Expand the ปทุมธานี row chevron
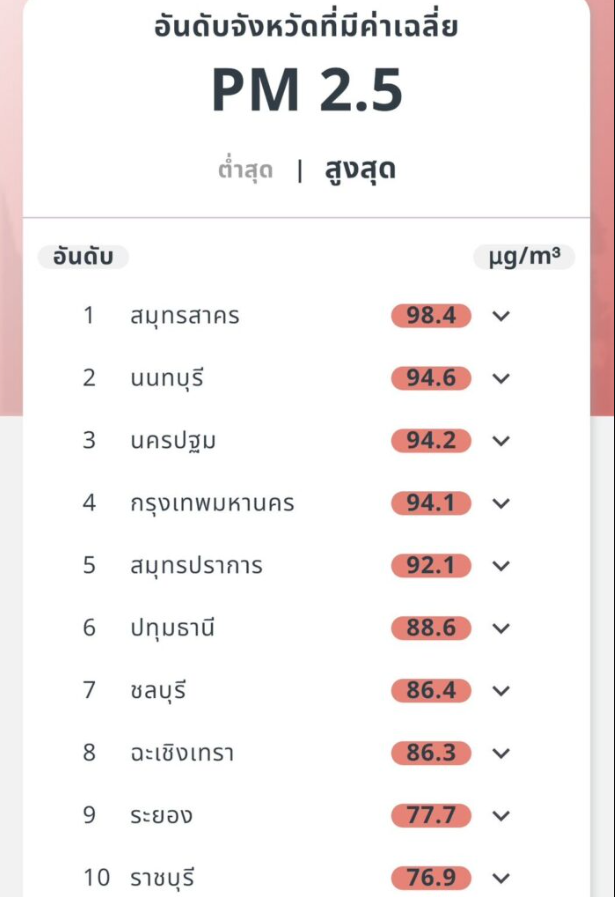Screen dimensions: 615x897 [502, 628]
